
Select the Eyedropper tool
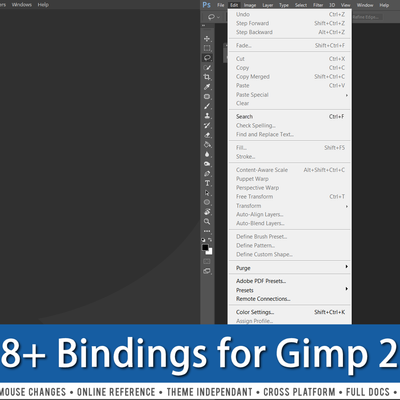207,87
